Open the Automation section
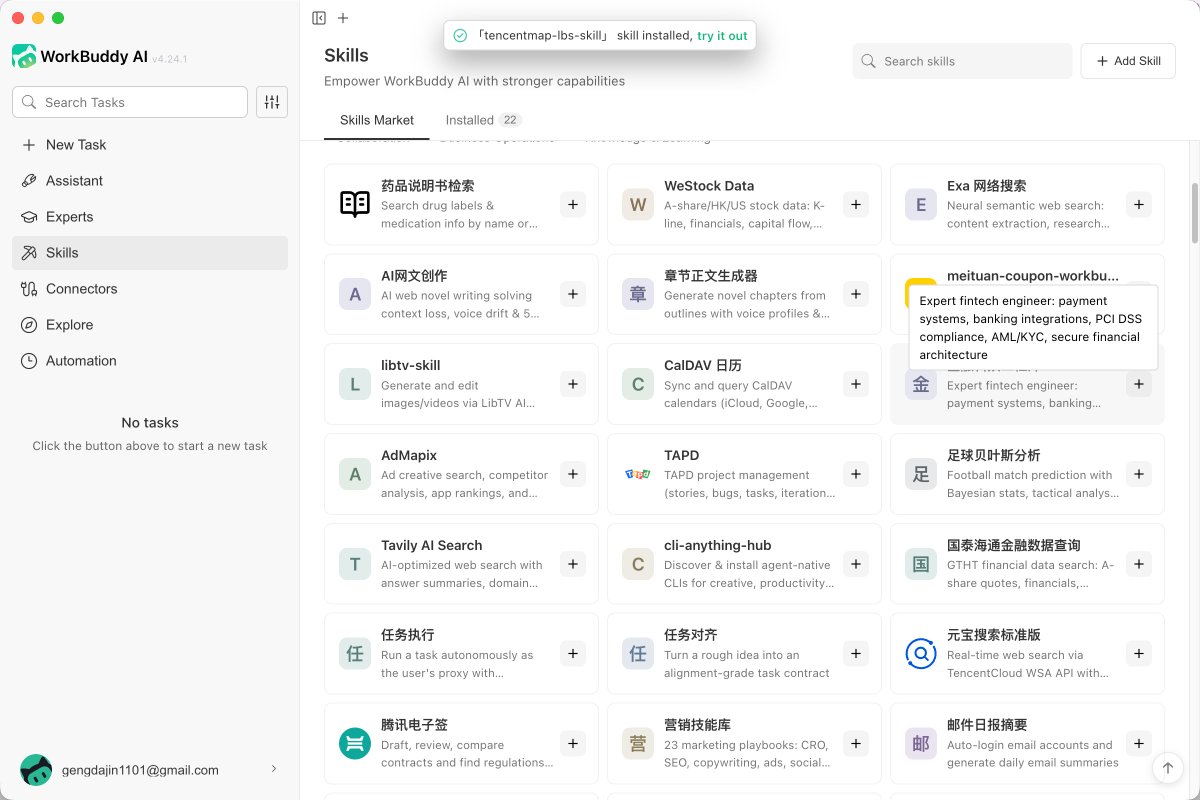Viewport: 1200px width, 800px height. coord(150,361)
